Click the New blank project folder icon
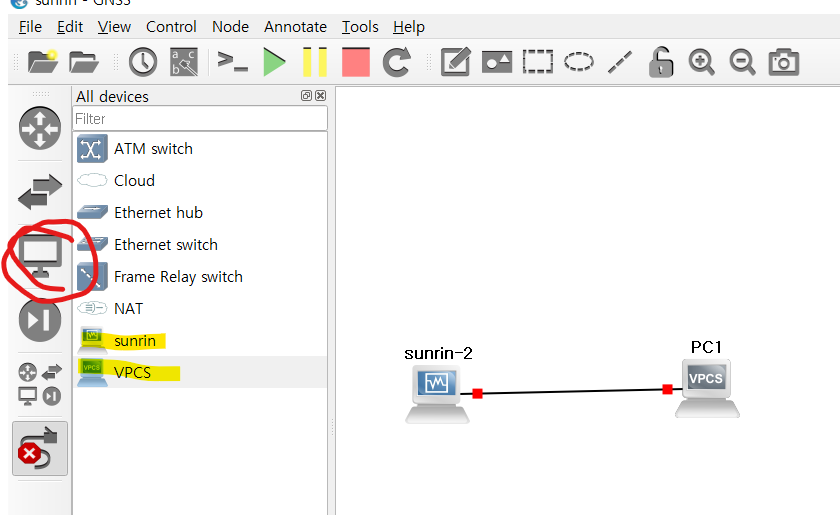The width and height of the screenshot is (840, 515). tap(43, 62)
